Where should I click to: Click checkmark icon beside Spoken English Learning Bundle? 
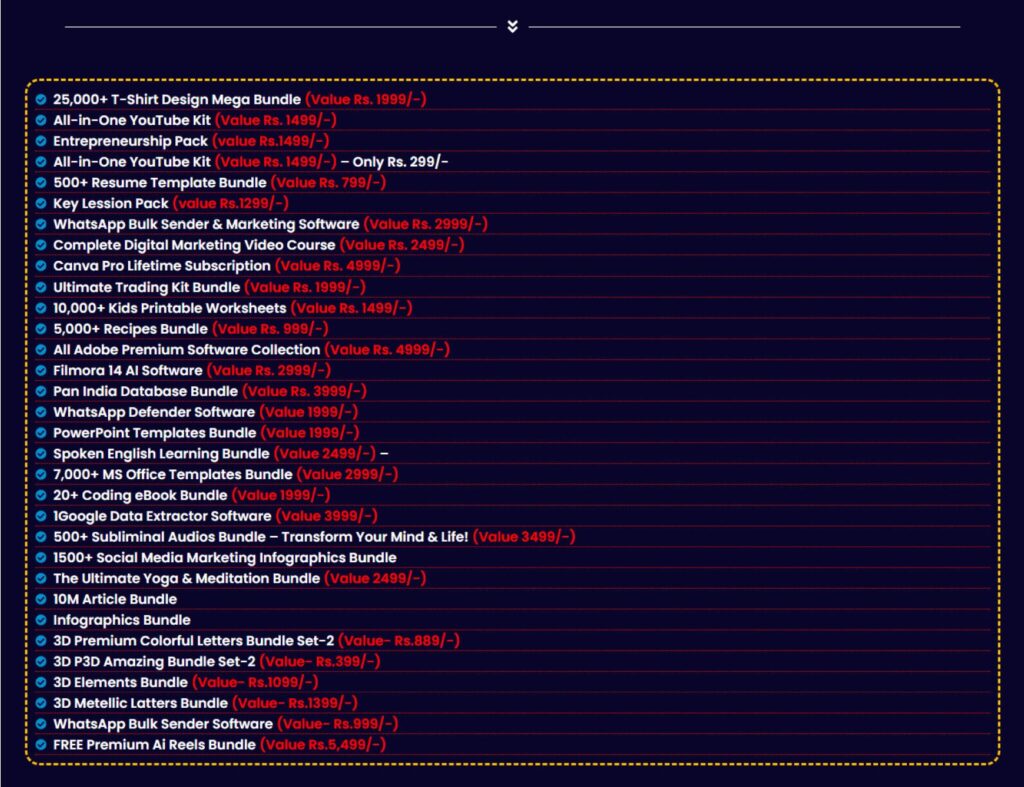(41, 454)
